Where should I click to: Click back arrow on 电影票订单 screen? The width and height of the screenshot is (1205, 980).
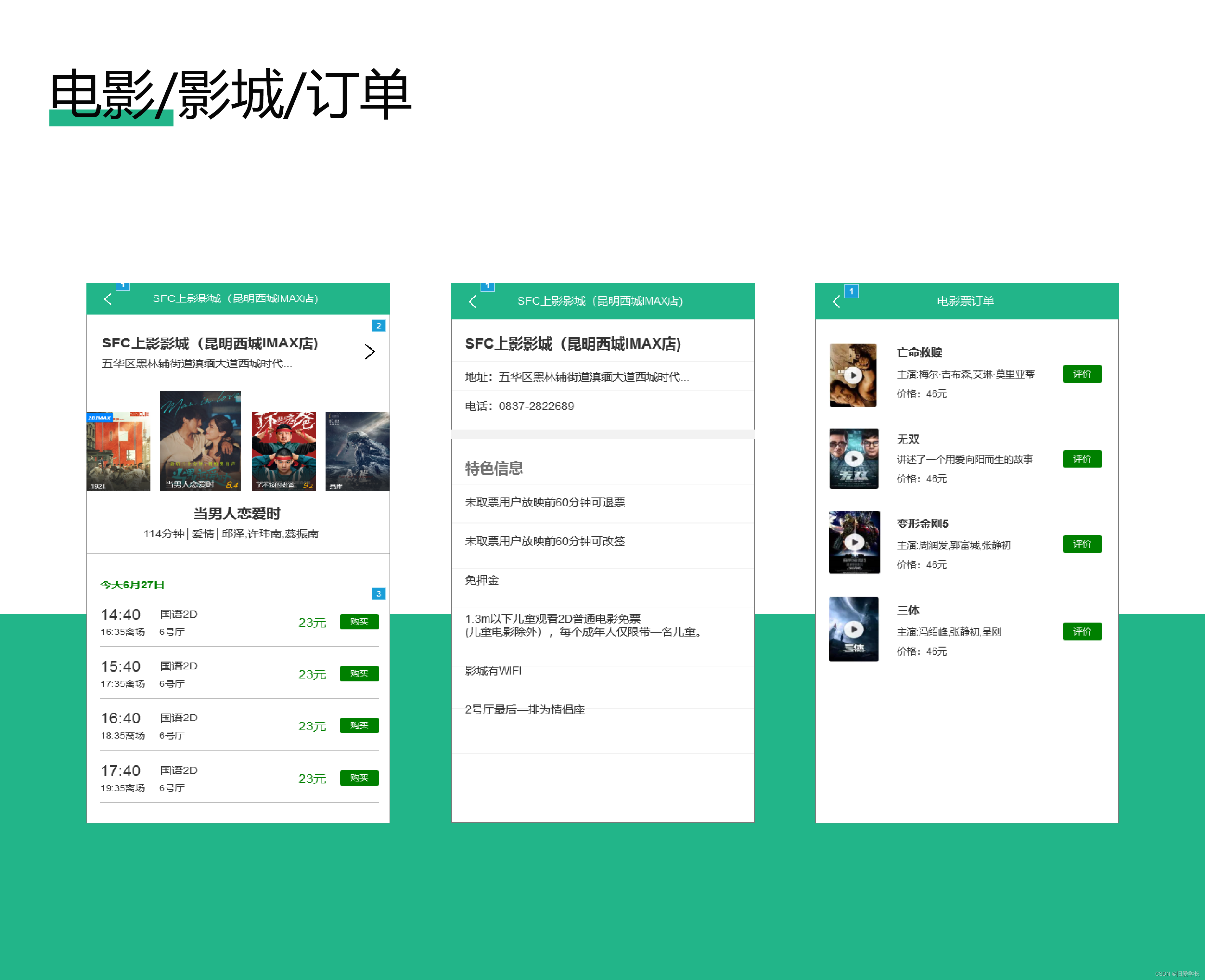[x=837, y=302]
